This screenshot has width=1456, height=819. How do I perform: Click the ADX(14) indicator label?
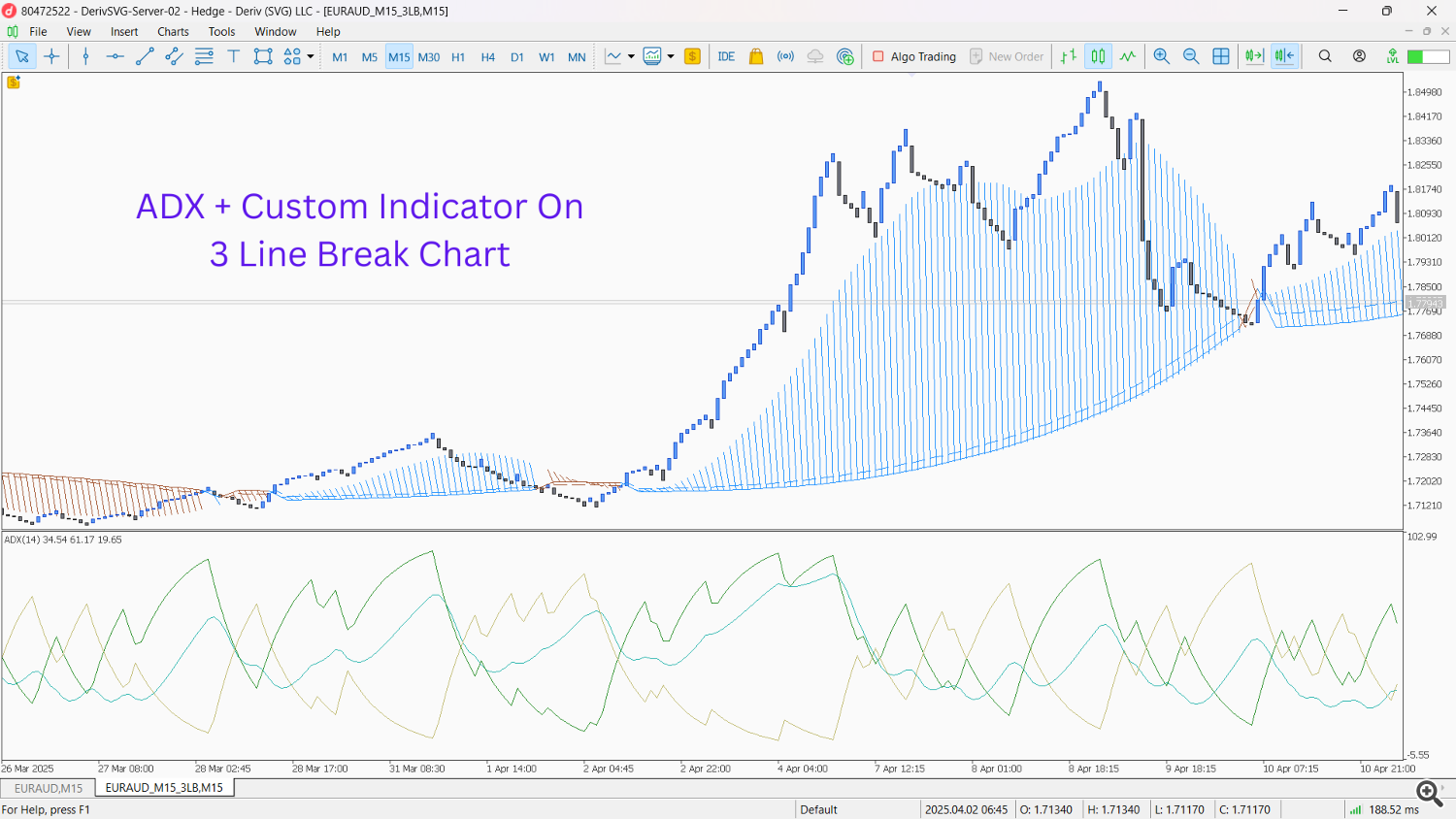click(x=63, y=540)
